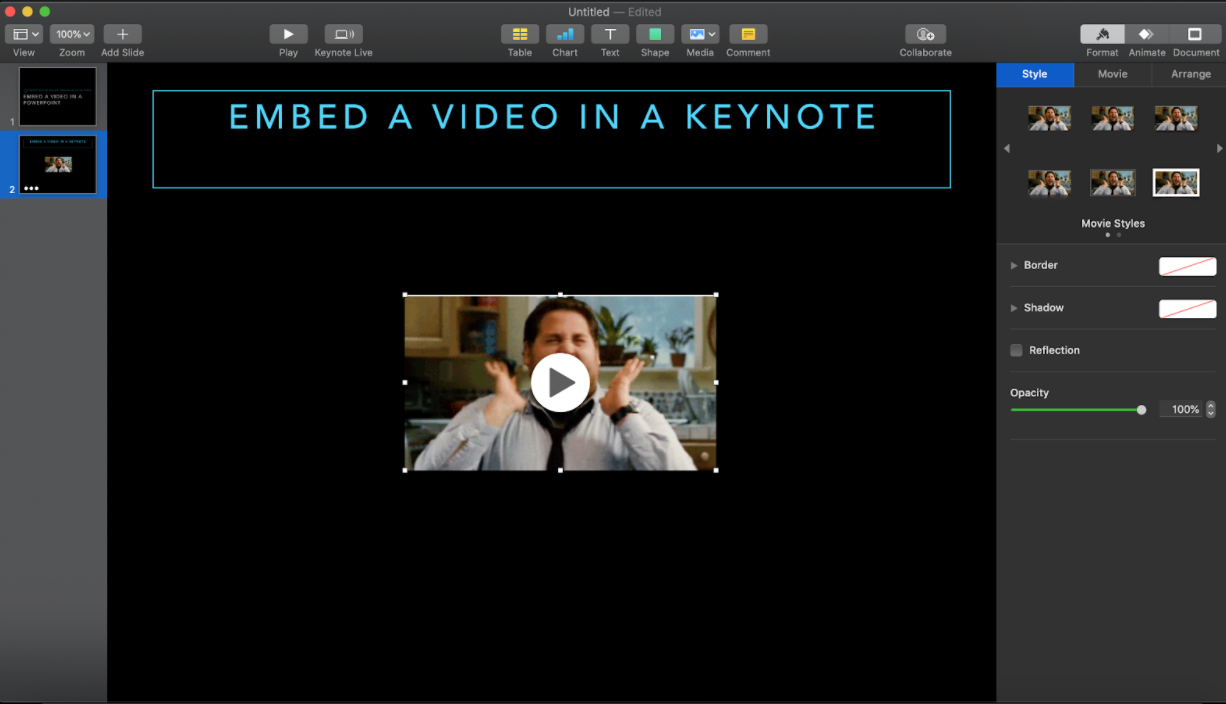Open Keynote Live from the toolbar
Image resolution: width=1226 pixels, height=704 pixels.
pos(343,34)
